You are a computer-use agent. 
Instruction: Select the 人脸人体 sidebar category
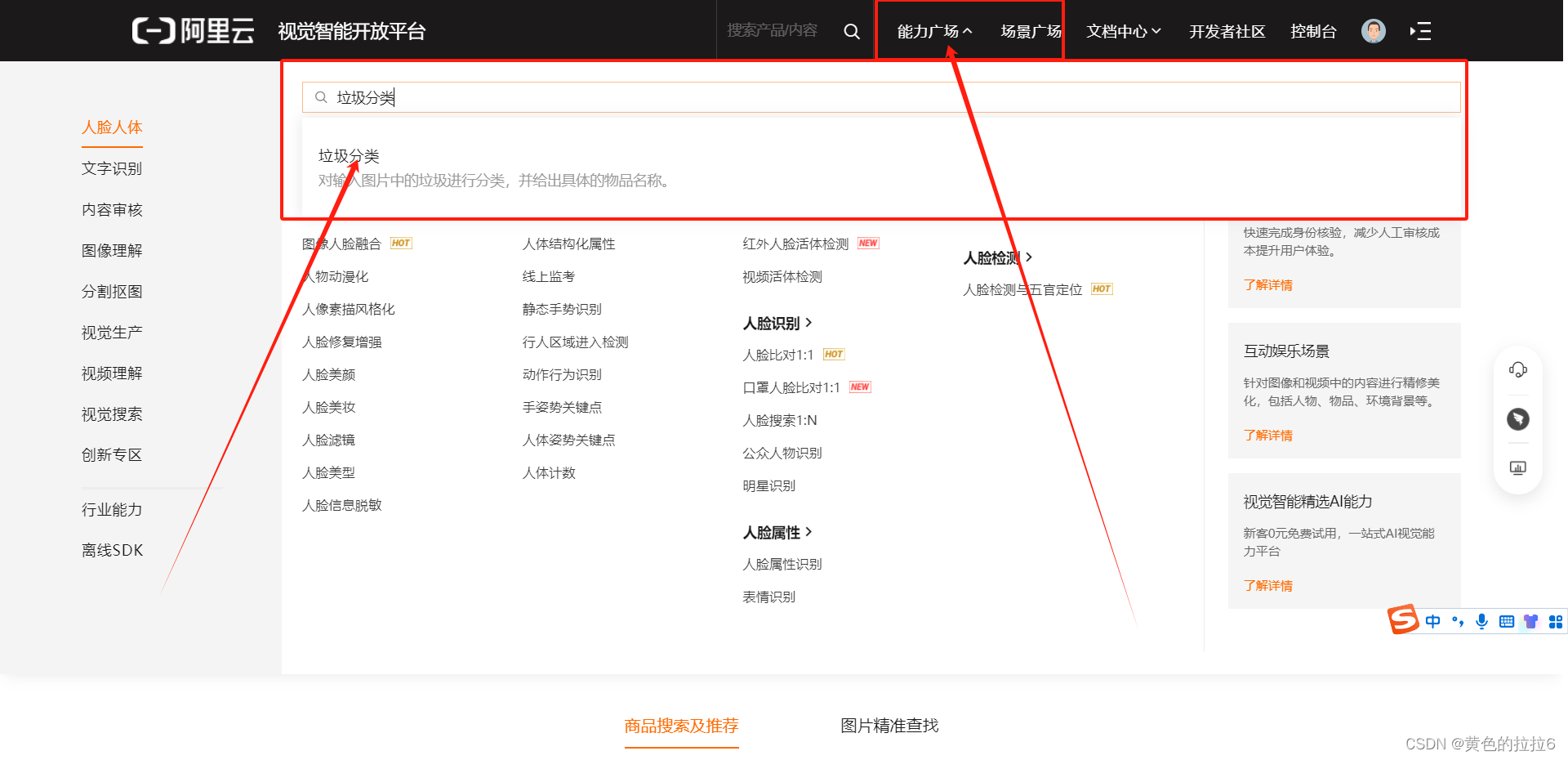coord(112,127)
